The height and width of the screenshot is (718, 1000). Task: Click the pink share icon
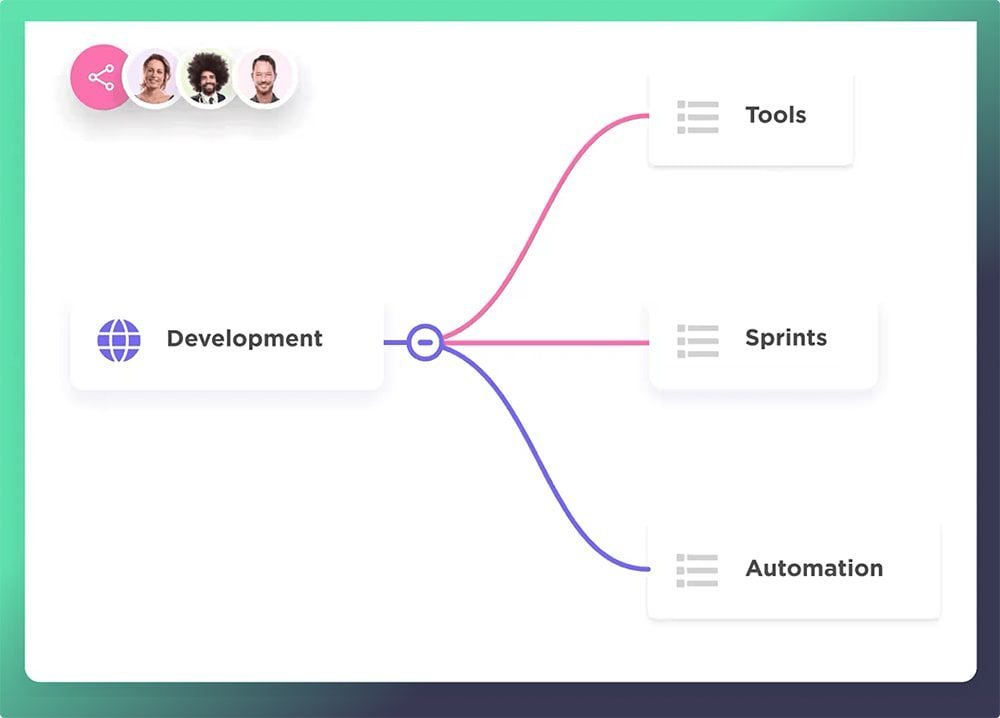click(100, 77)
